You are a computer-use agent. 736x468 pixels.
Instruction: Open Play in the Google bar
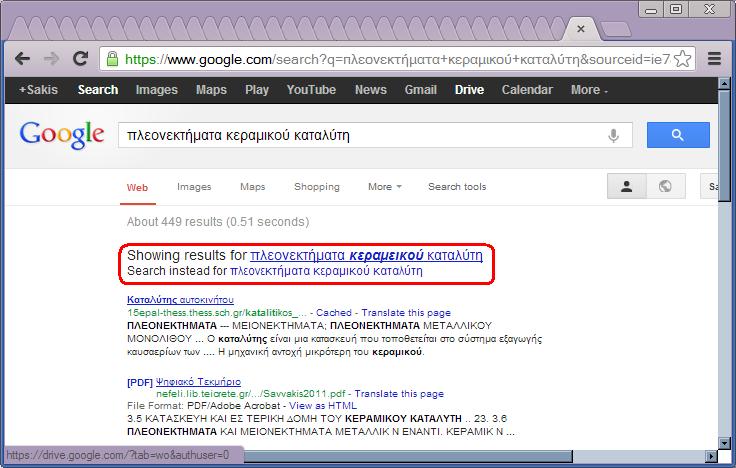pos(256,90)
